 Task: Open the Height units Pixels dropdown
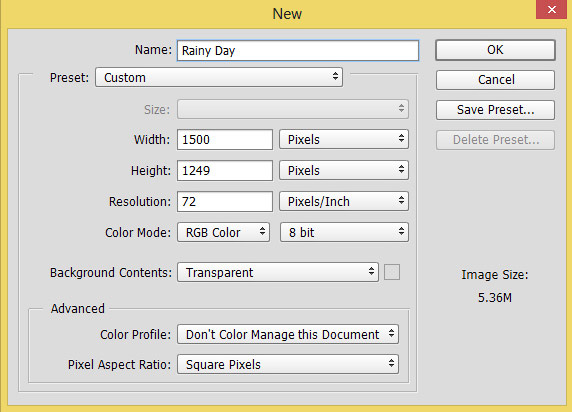(344, 170)
